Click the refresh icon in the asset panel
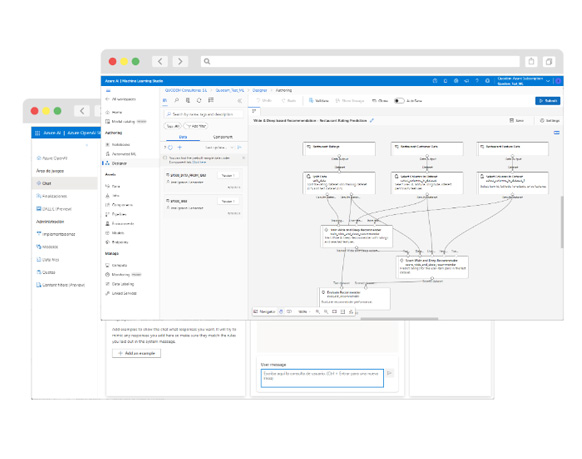Viewport: 582px width, 459px height. coord(199,100)
